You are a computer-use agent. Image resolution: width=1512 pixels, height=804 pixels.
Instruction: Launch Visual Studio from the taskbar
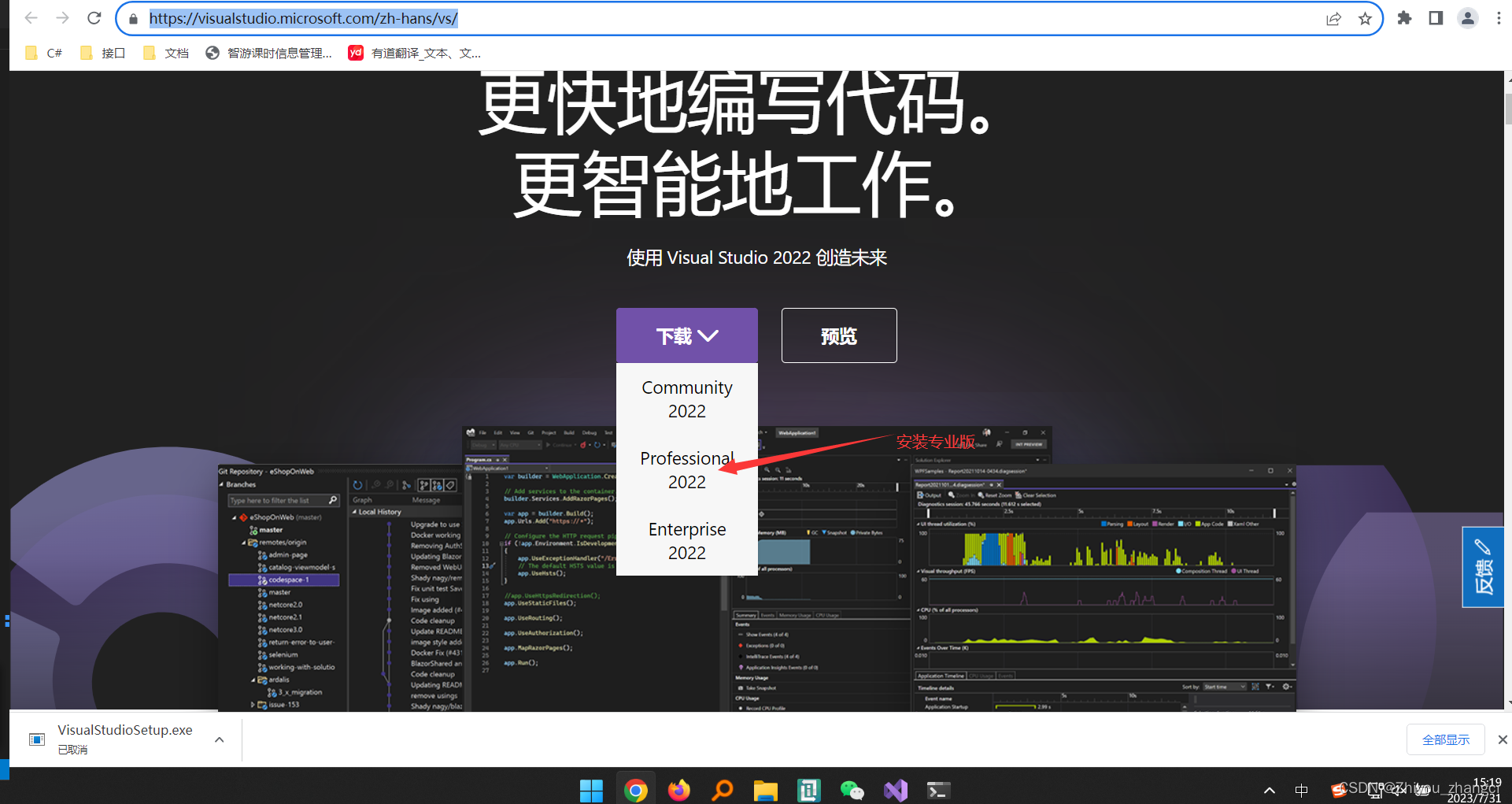click(x=895, y=789)
